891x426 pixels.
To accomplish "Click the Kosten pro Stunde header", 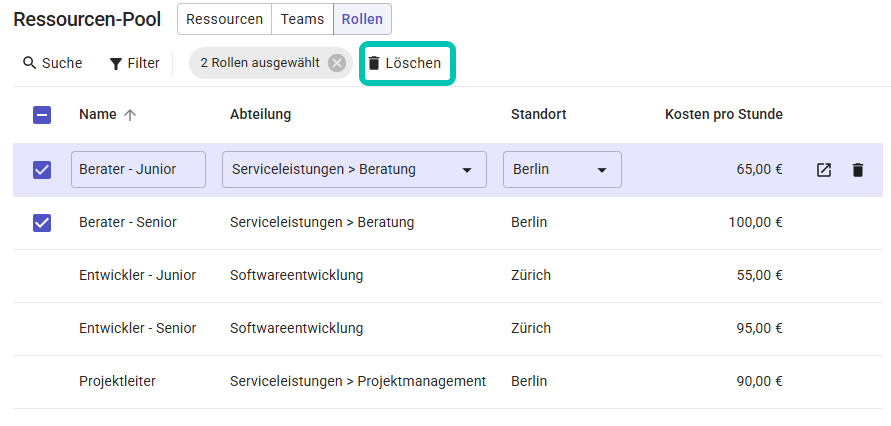I will click(724, 115).
